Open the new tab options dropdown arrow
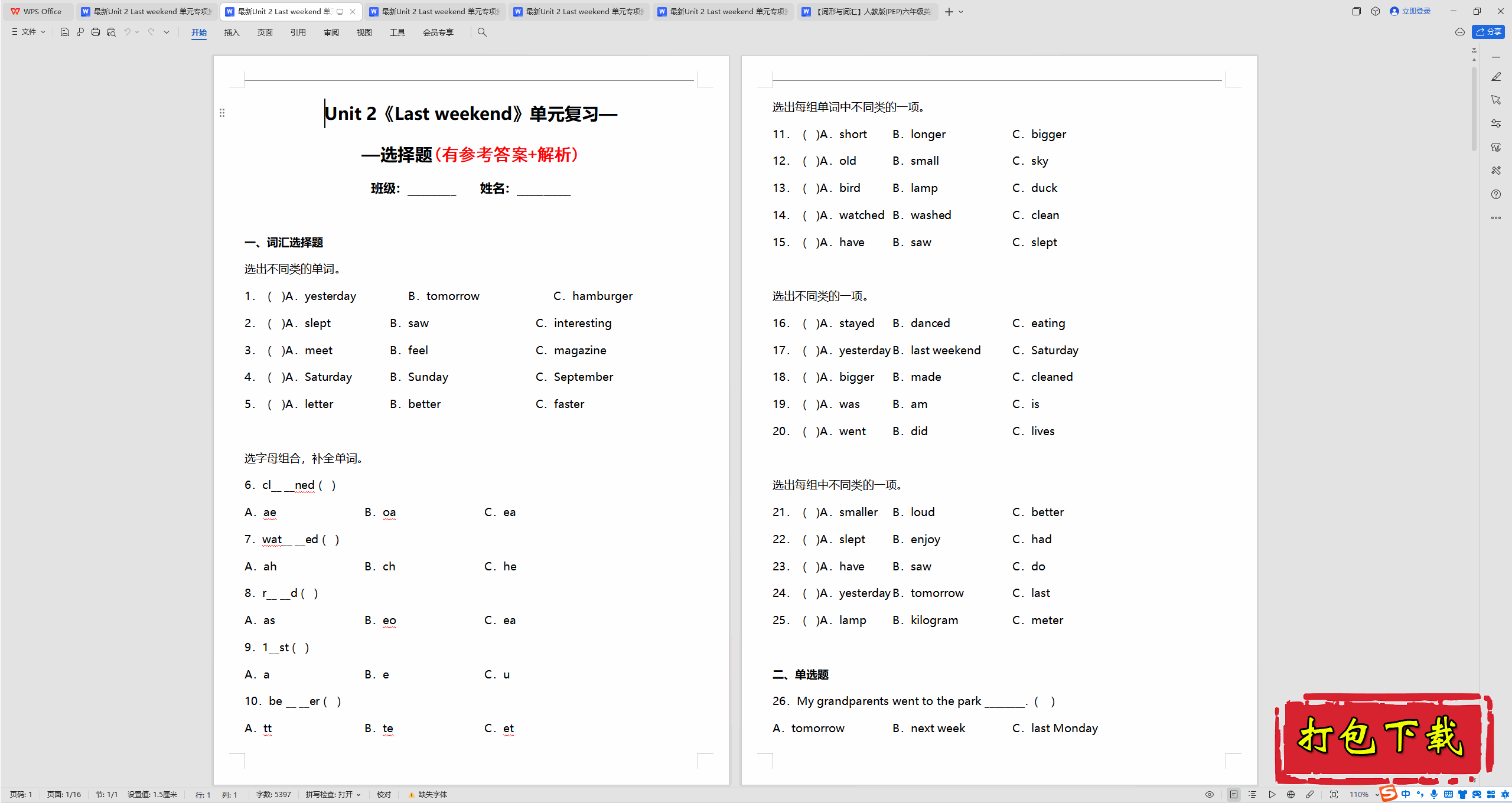1512x803 pixels. click(x=961, y=12)
